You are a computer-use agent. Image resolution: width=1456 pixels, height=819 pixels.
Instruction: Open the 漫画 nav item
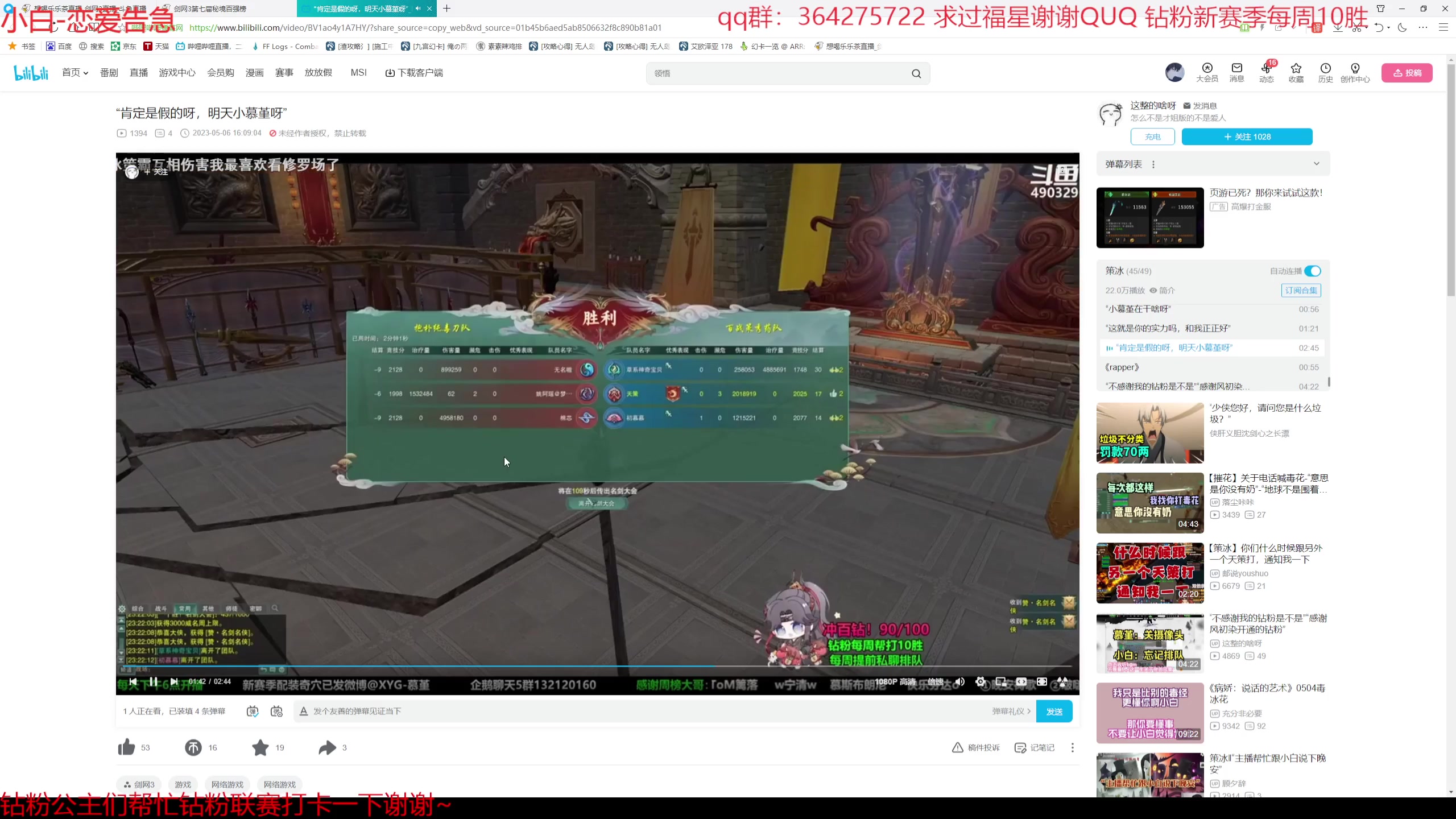click(x=254, y=73)
